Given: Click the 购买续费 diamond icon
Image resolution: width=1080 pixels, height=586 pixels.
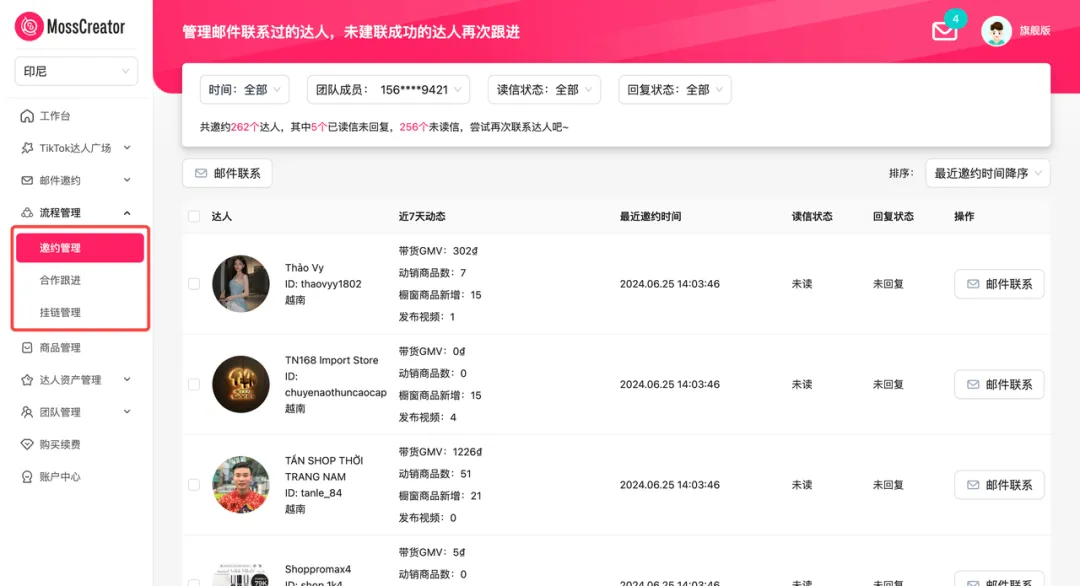Looking at the screenshot, I should click(x=27, y=444).
